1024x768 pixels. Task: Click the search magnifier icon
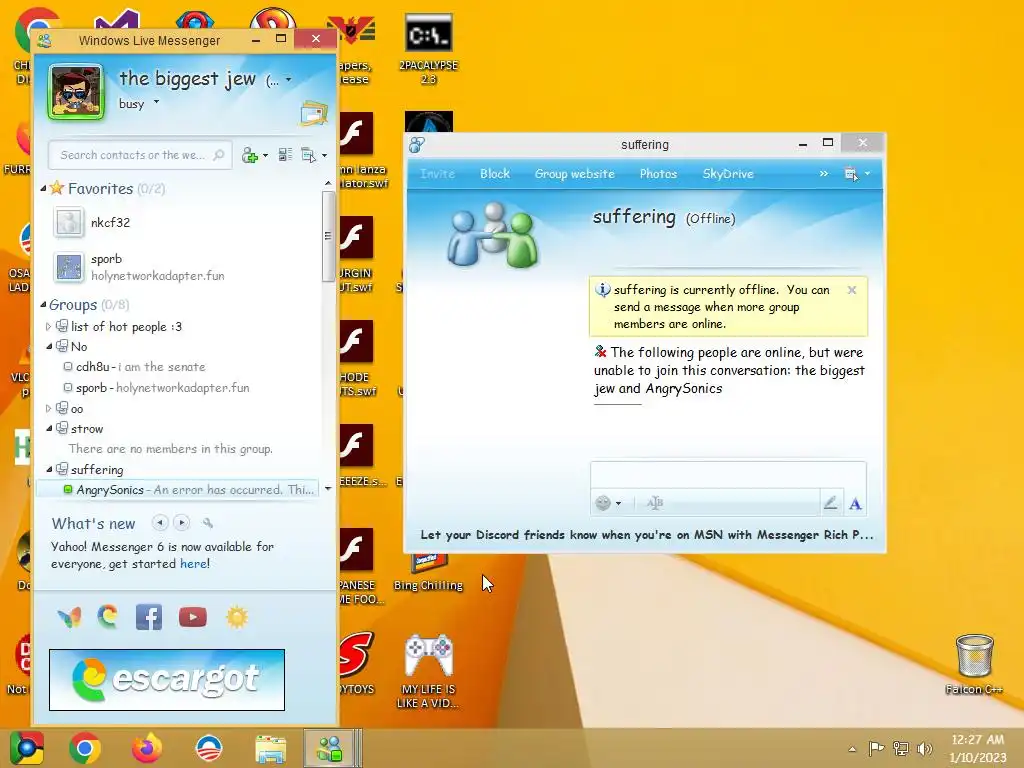point(219,155)
